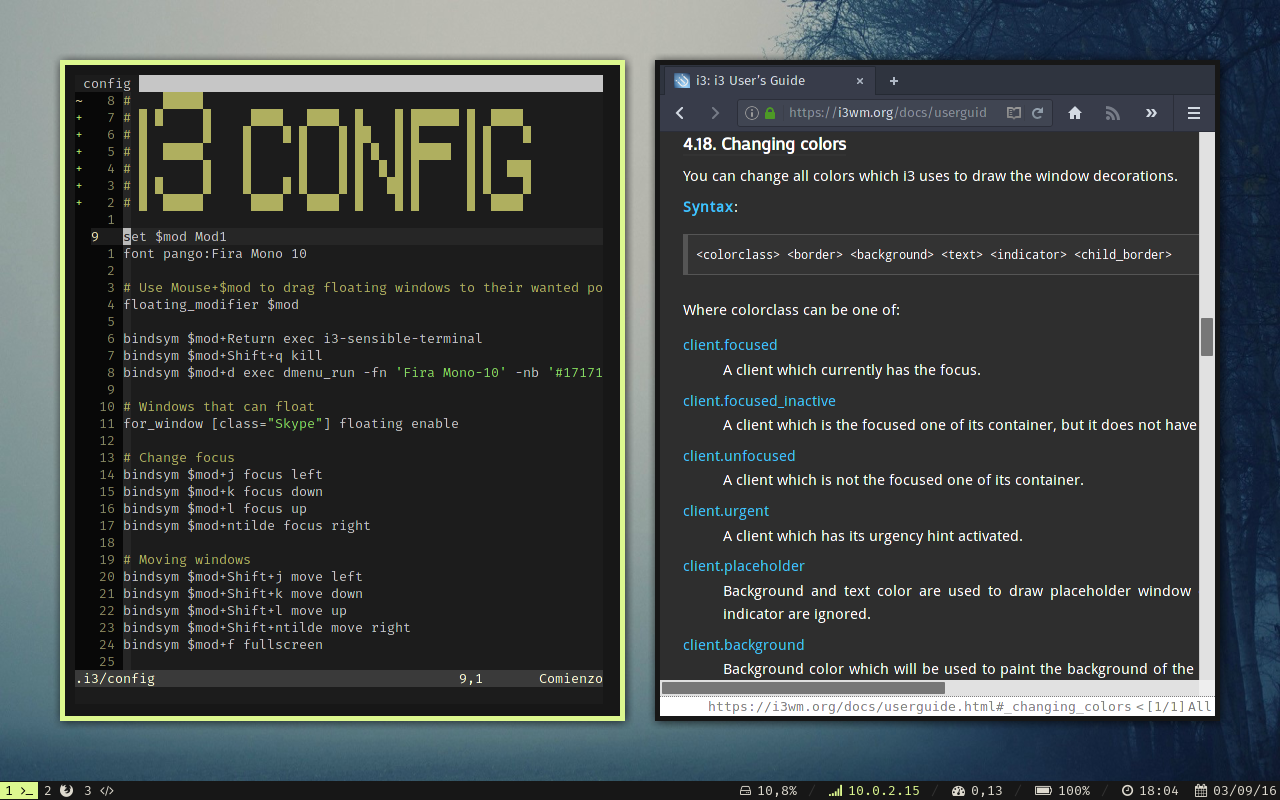Go to the browser home page
This screenshot has height=800, width=1280.
pyautogui.click(x=1075, y=113)
